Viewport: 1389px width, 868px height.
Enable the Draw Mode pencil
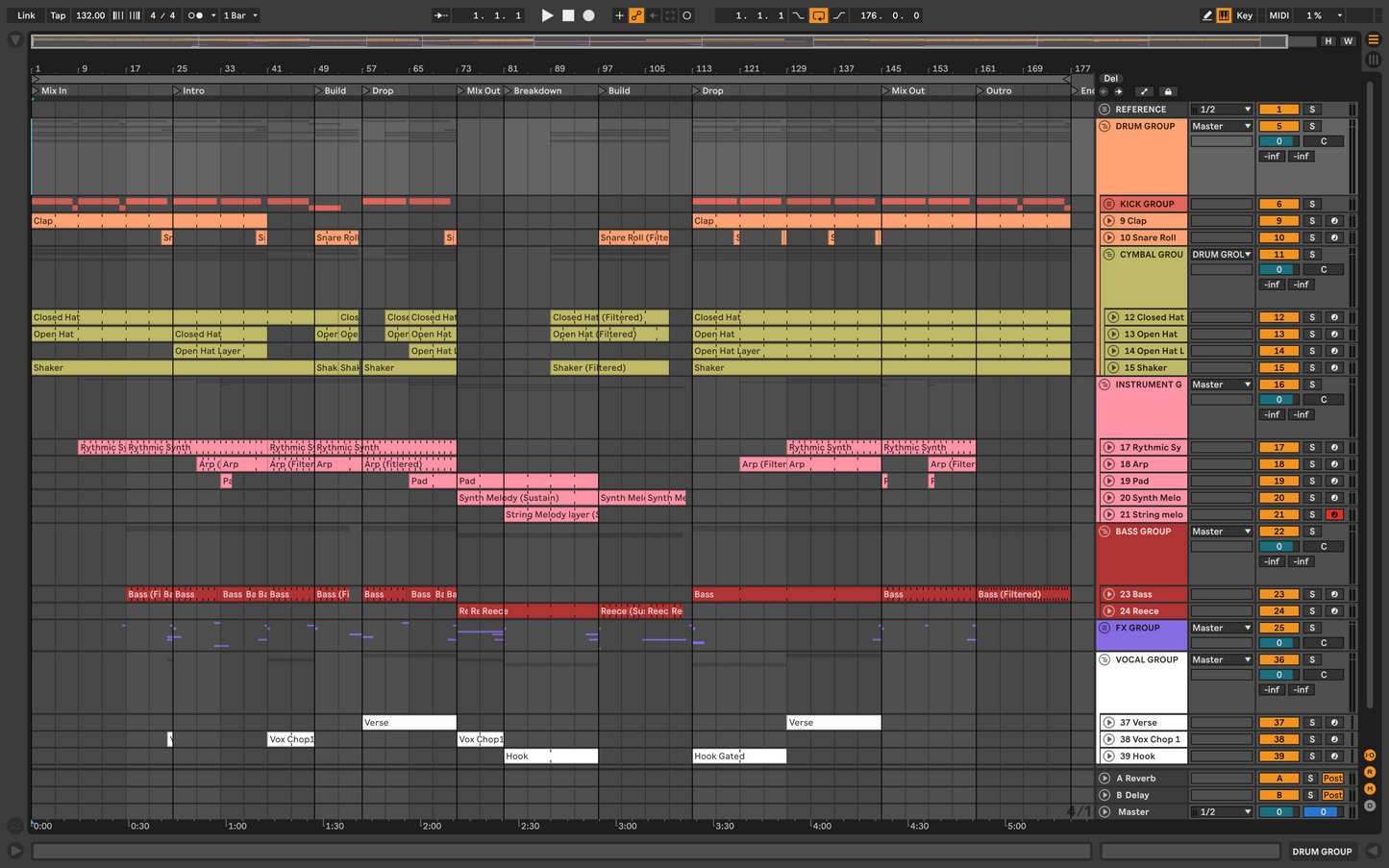(1206, 15)
